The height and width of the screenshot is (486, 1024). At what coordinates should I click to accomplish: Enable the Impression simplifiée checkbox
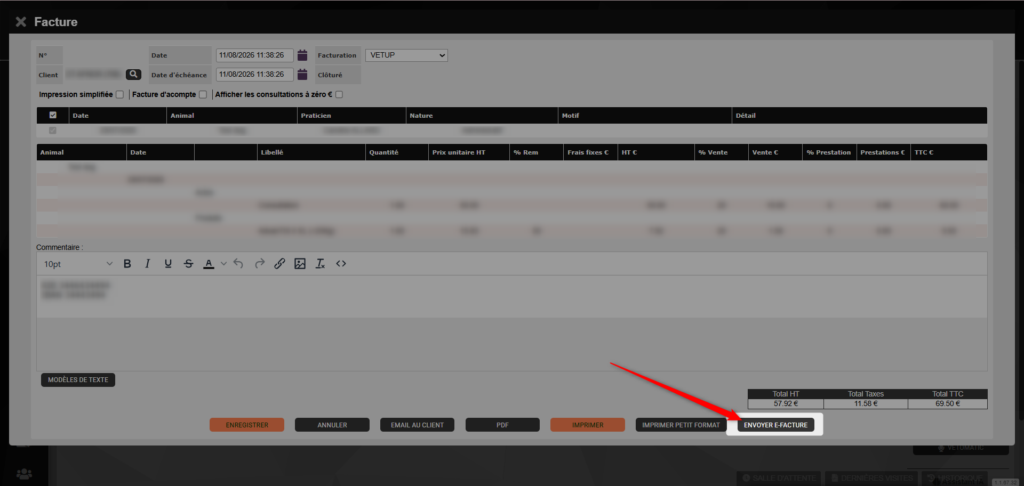pyautogui.click(x=120, y=95)
